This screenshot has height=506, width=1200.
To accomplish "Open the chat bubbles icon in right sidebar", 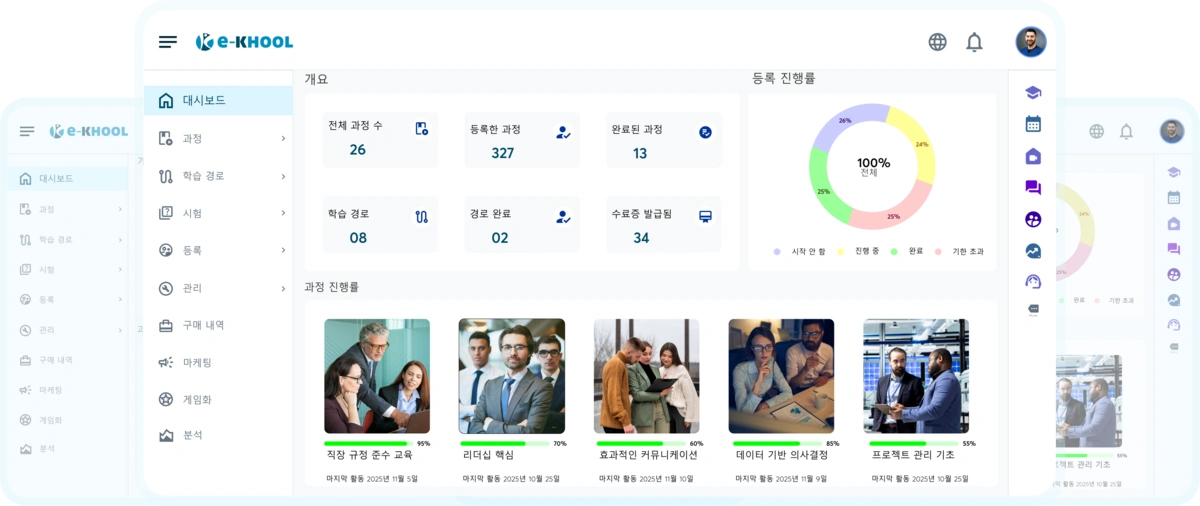I will point(1033,187).
